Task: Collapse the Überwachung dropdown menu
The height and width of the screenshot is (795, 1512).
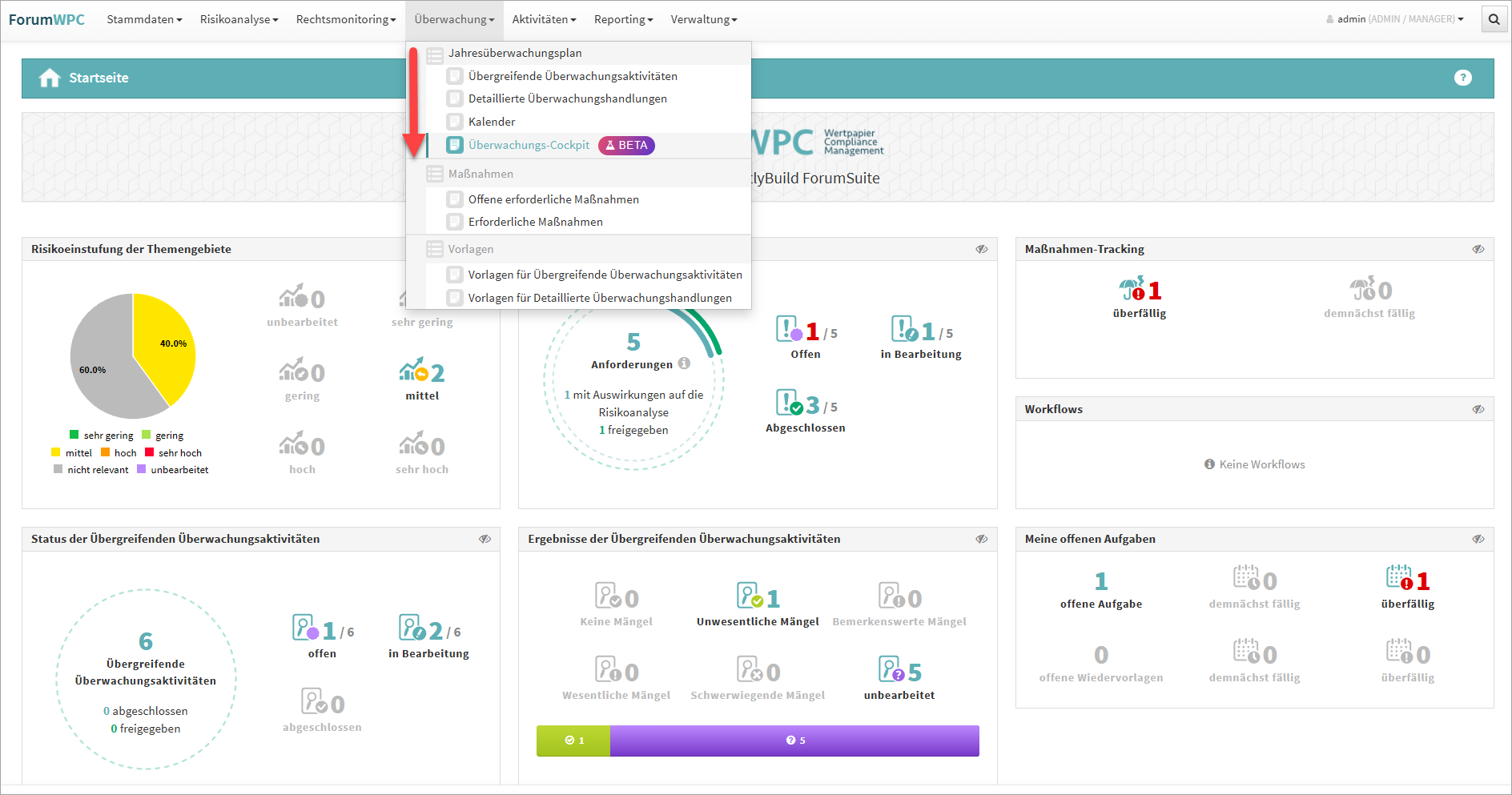Action: [455, 19]
